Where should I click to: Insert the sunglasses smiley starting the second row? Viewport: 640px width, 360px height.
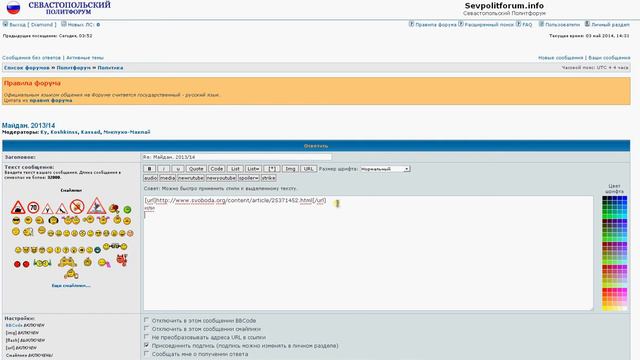(16, 220)
